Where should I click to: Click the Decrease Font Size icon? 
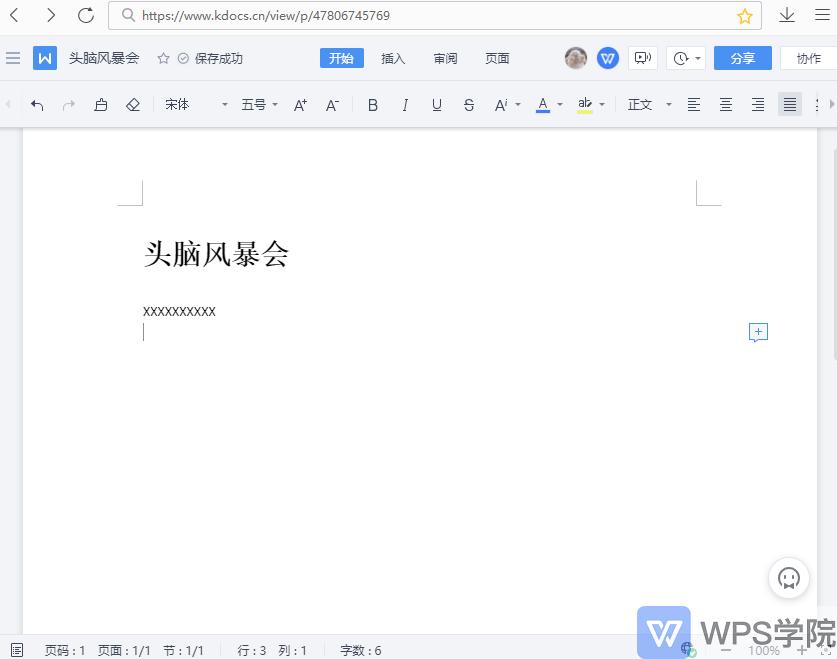point(332,104)
